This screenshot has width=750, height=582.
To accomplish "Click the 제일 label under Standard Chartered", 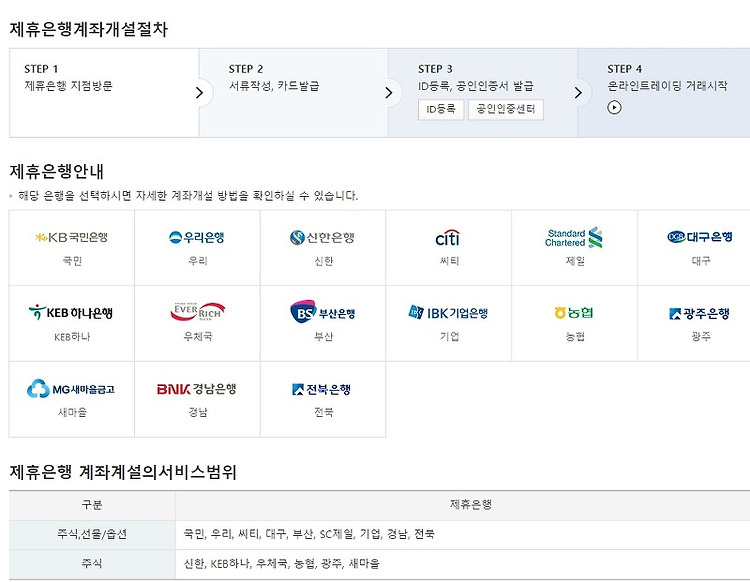I will coord(575,261).
